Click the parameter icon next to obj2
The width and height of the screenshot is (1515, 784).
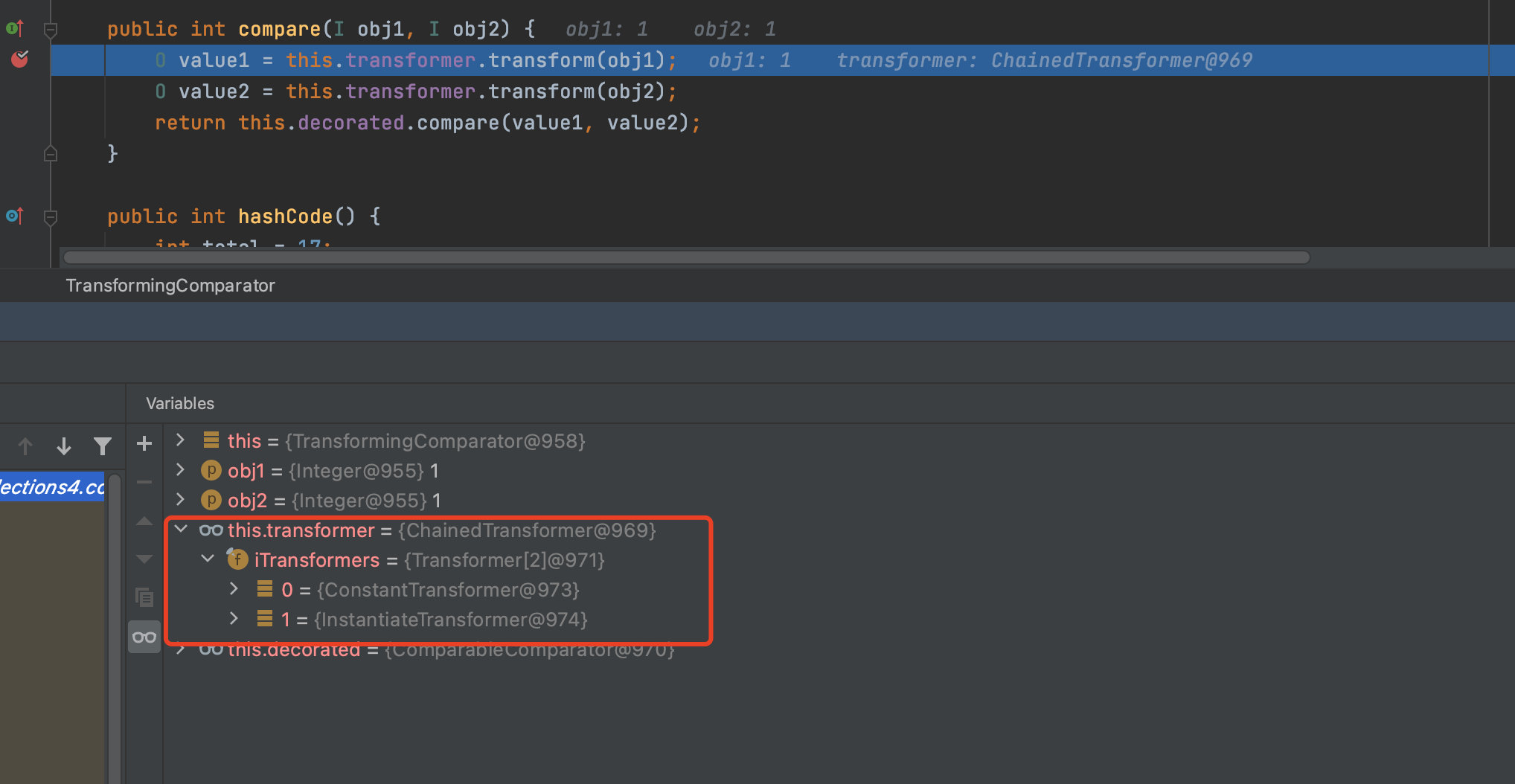[x=211, y=500]
